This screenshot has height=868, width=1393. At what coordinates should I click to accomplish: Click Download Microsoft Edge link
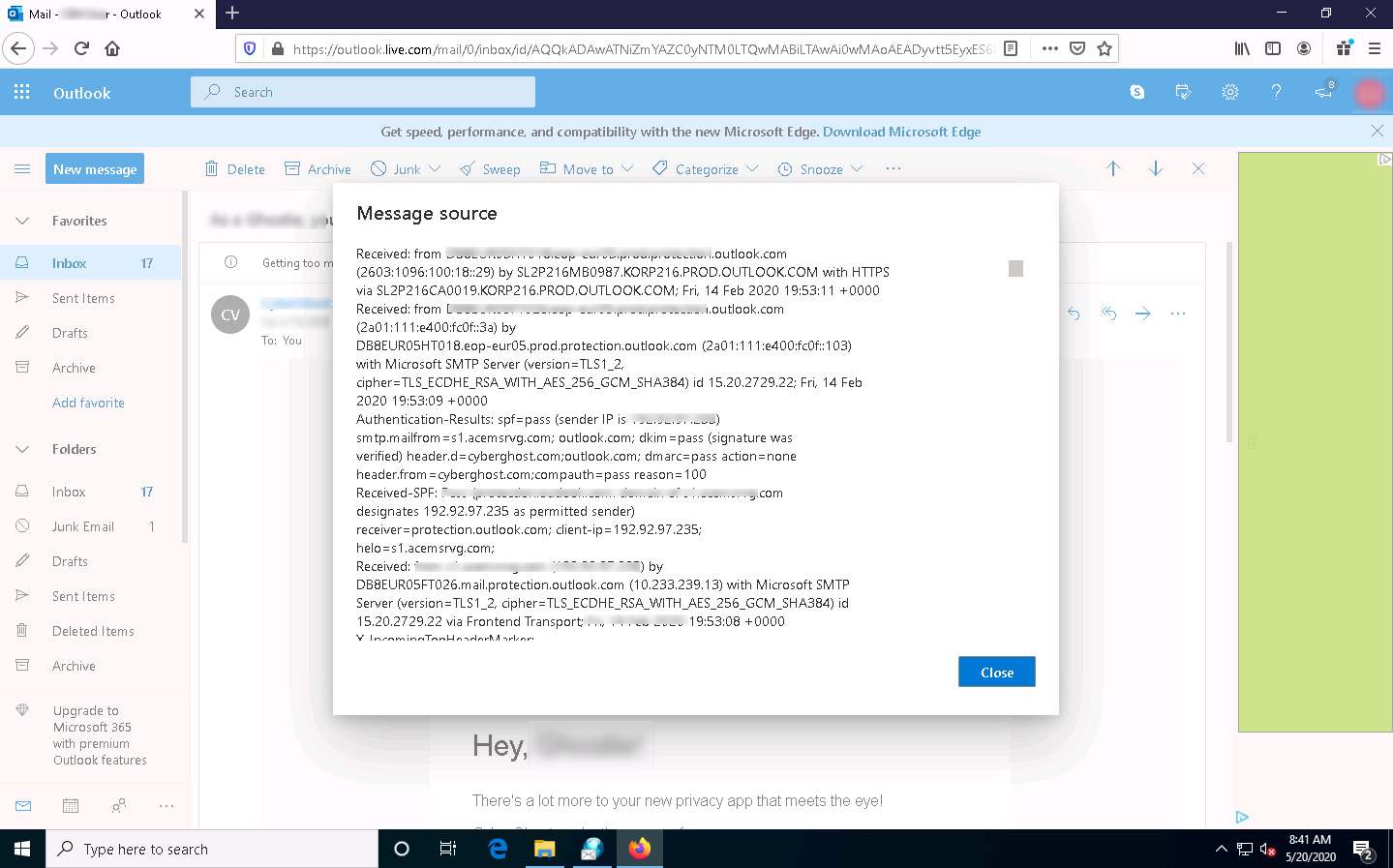click(901, 133)
